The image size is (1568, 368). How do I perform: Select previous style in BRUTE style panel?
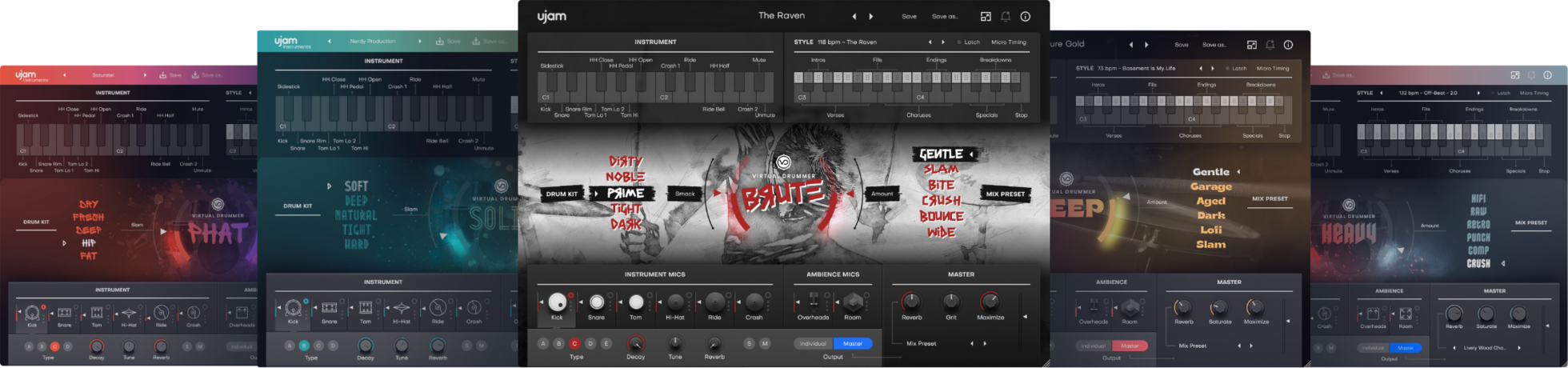[x=930, y=42]
